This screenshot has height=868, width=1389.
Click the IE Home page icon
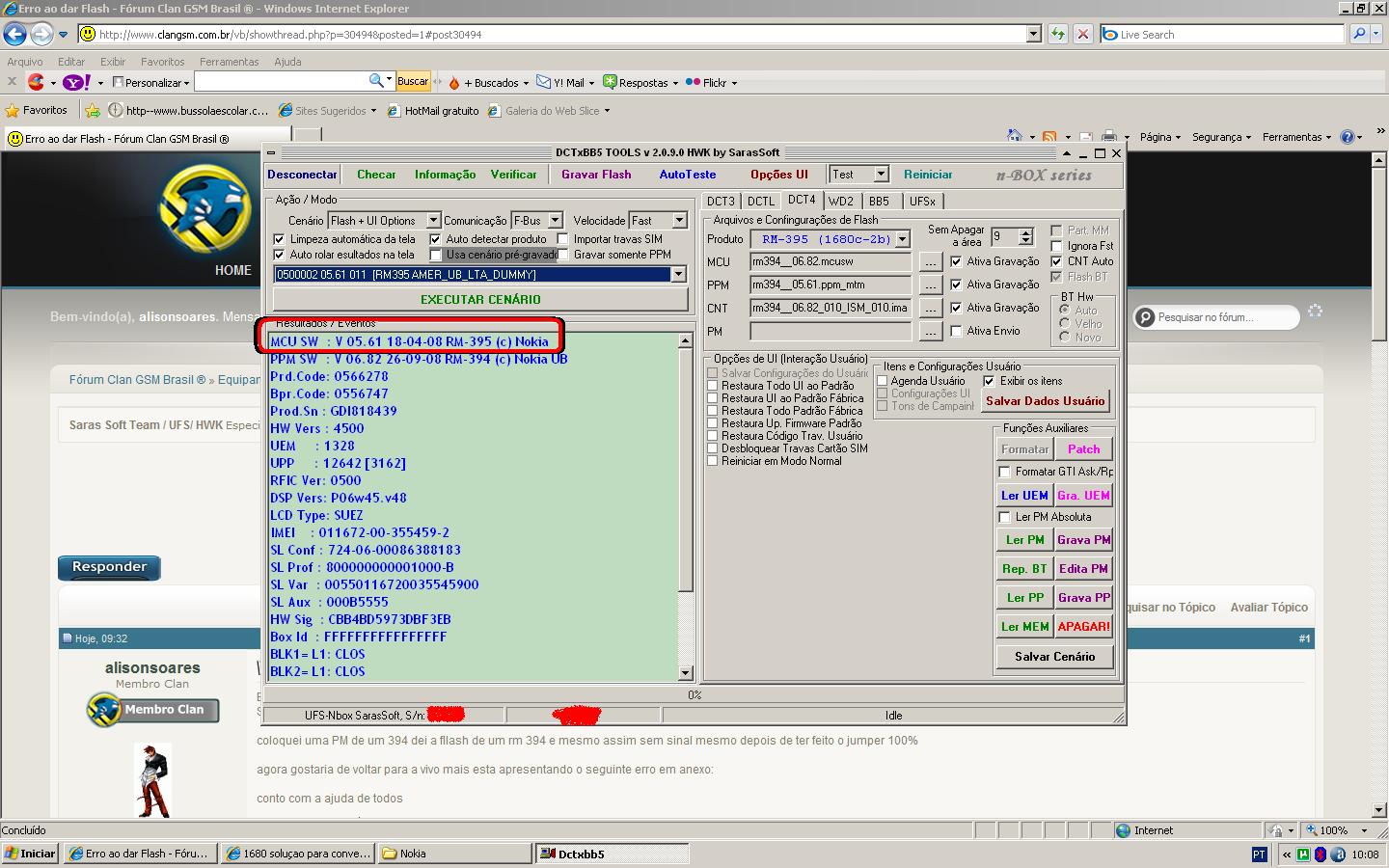pyautogui.click(x=1014, y=137)
